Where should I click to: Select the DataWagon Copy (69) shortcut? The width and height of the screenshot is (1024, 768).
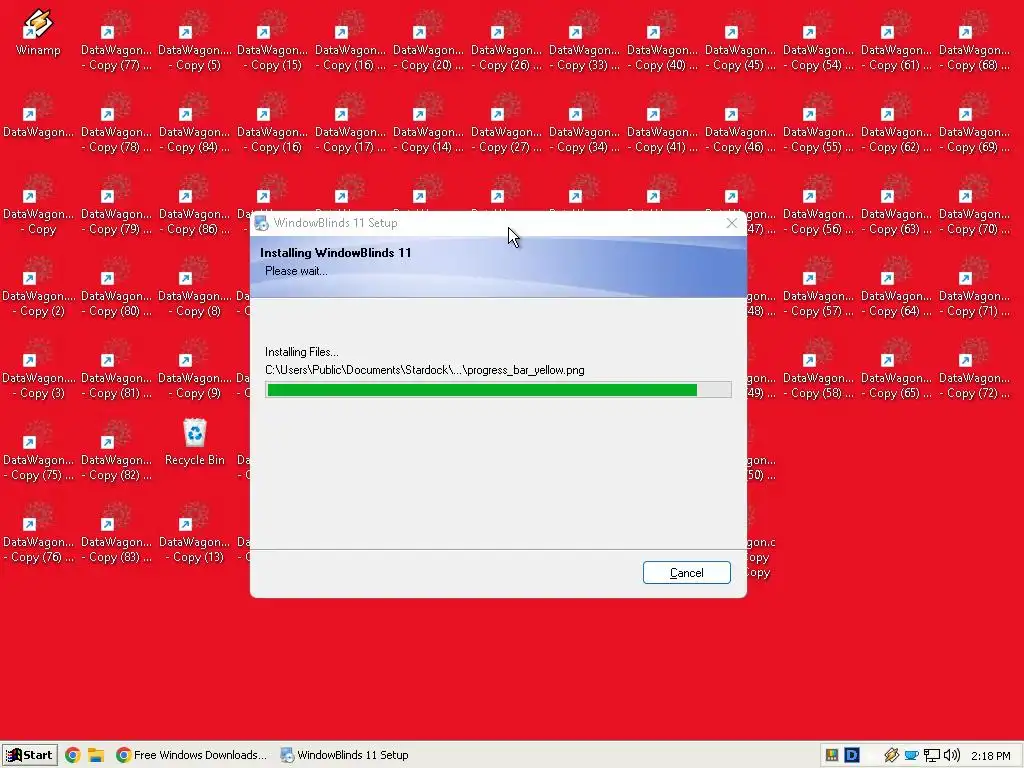tap(975, 124)
